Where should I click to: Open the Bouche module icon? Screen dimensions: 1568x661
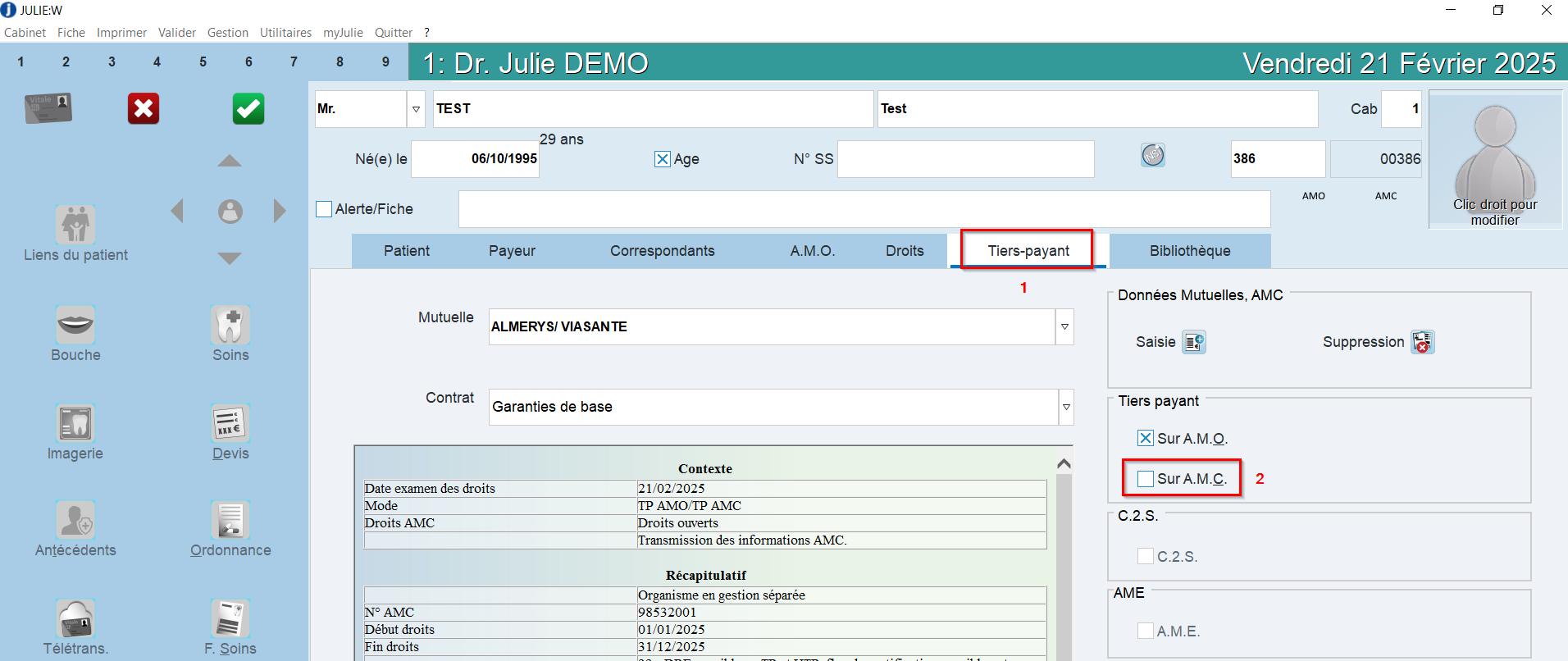75,325
